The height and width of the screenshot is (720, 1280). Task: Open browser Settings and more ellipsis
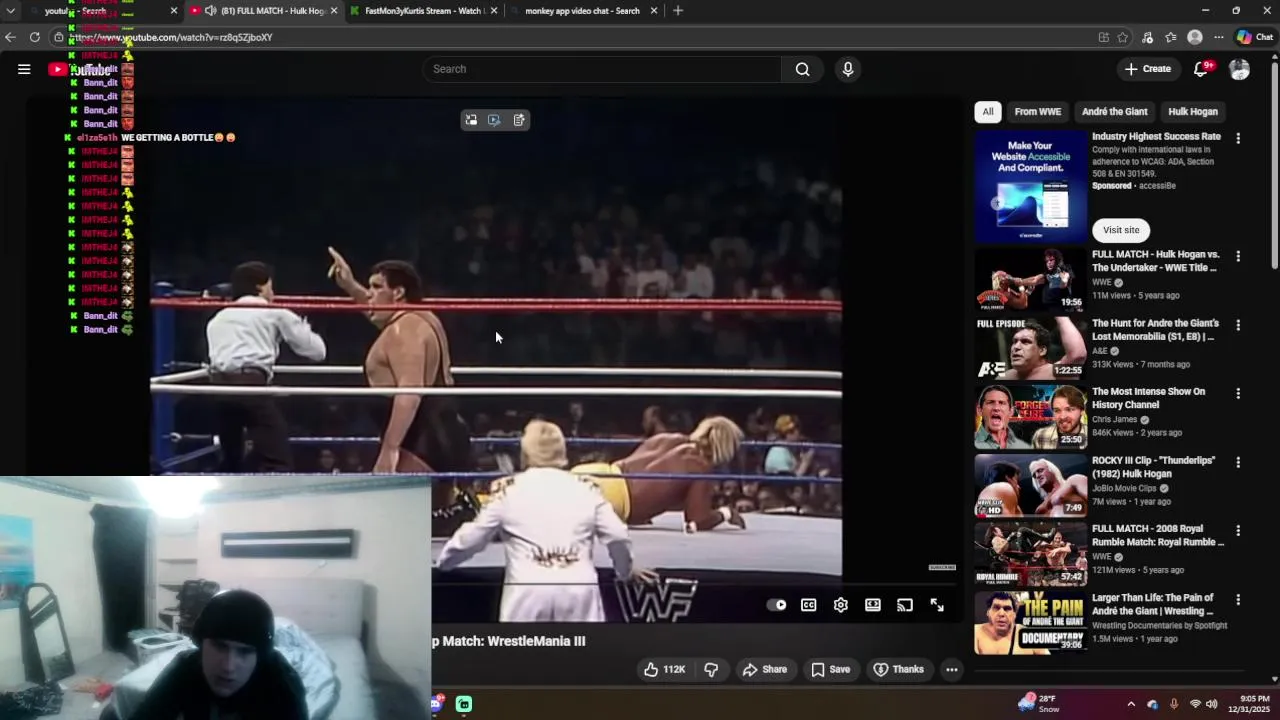click(x=1219, y=37)
